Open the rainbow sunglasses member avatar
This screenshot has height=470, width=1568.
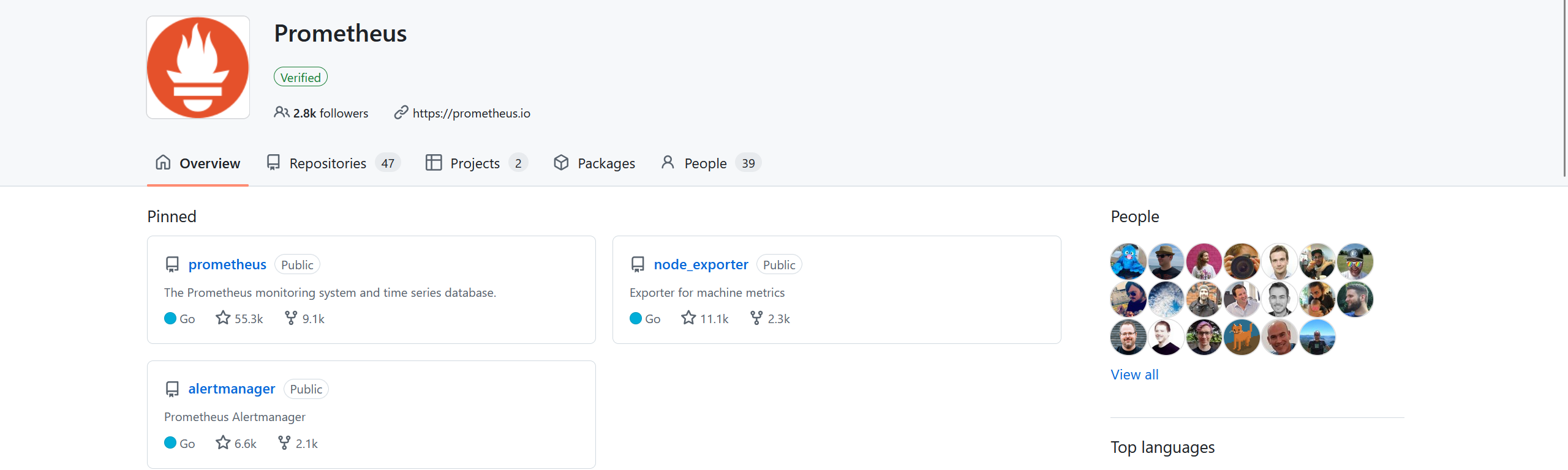click(1355, 261)
